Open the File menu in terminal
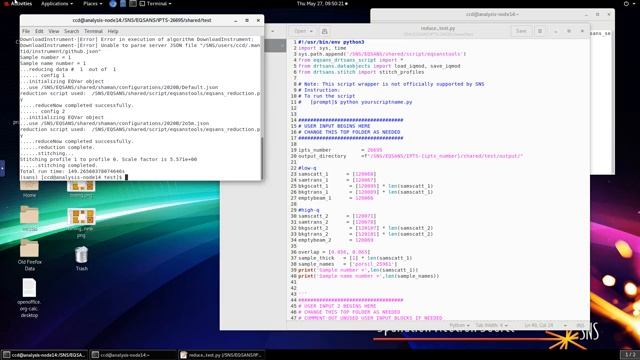The width and height of the screenshot is (640, 360). tap(26, 31)
